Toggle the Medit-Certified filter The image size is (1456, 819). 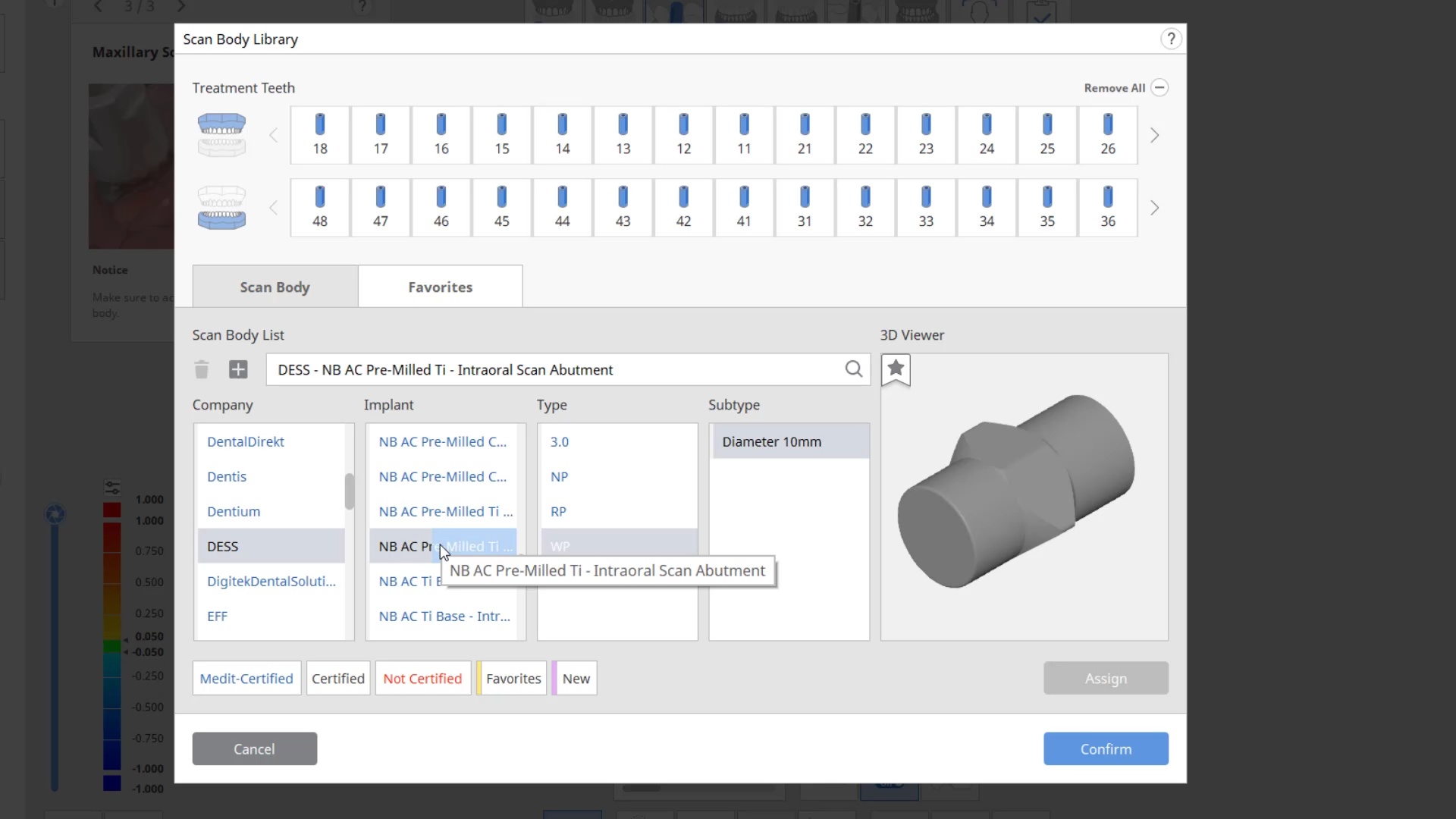point(246,678)
